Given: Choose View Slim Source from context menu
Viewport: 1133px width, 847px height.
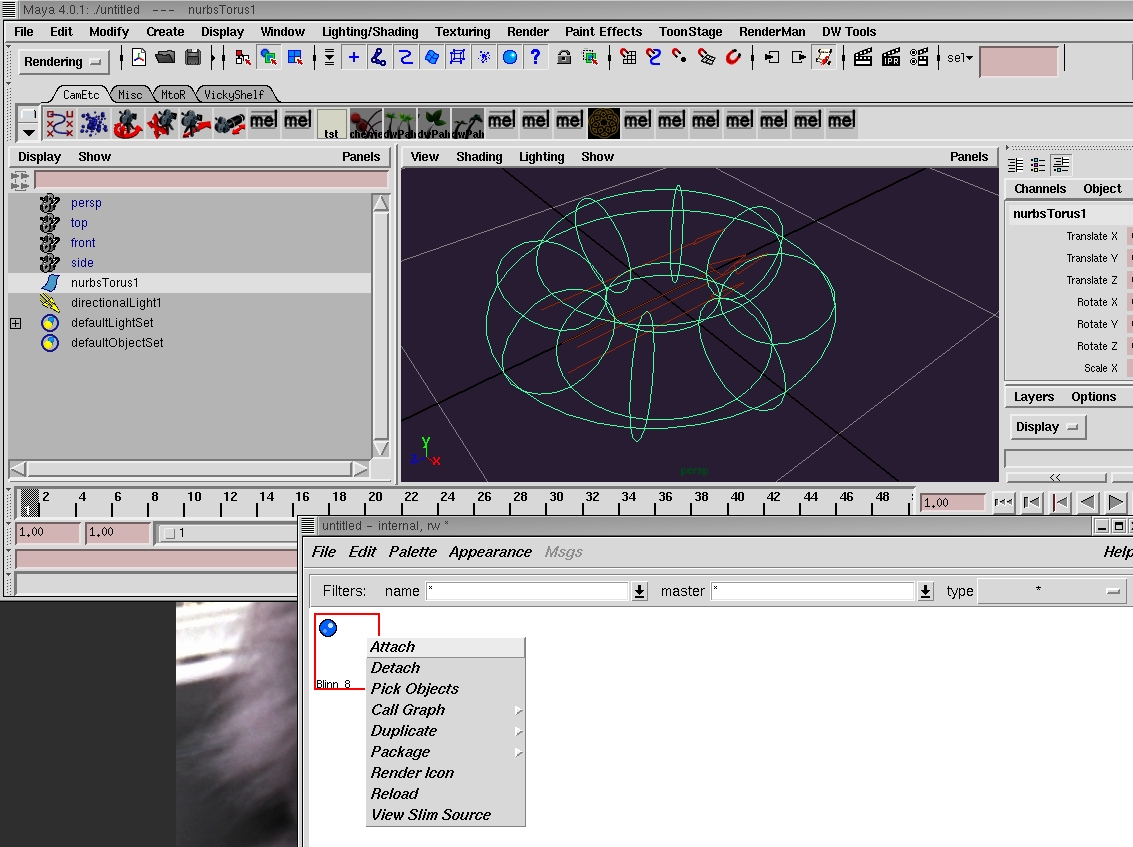Looking at the screenshot, I should [446, 814].
